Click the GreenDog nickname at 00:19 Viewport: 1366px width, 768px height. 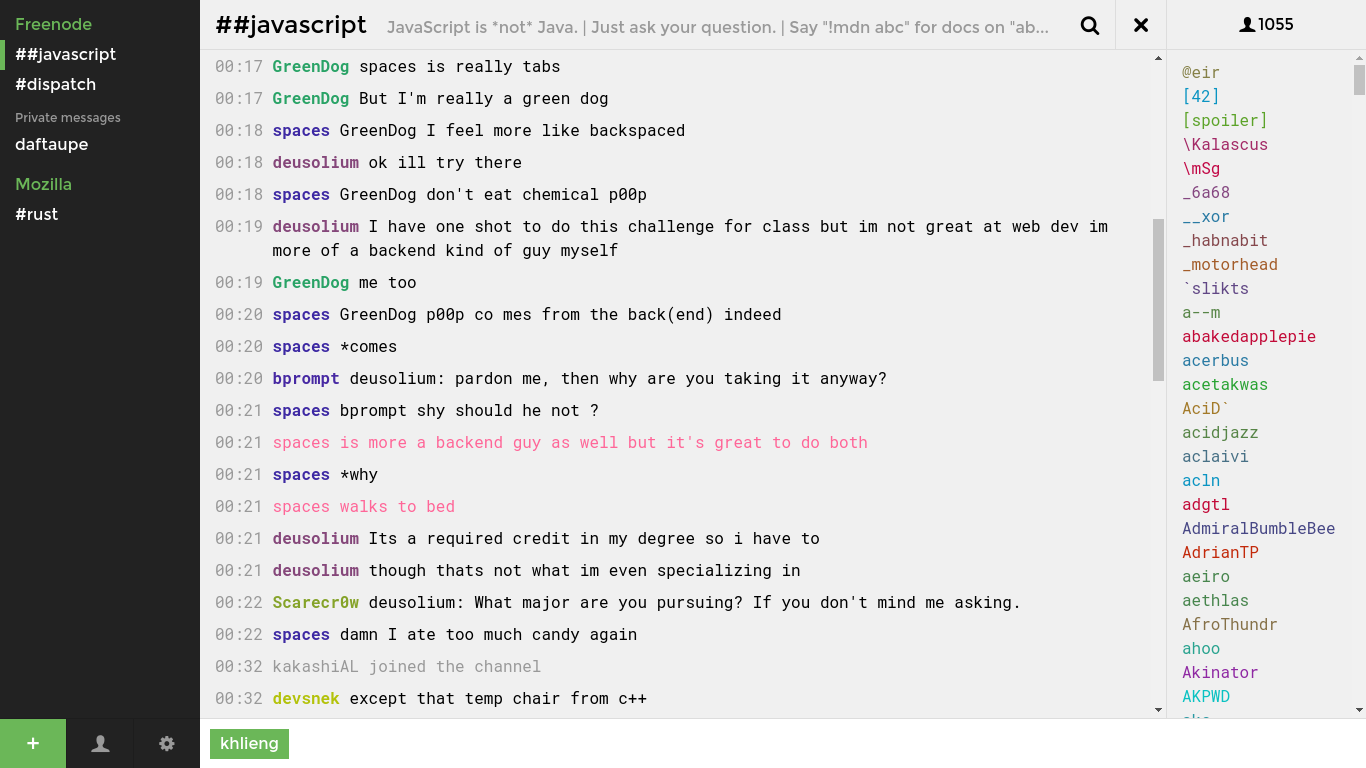coord(310,282)
